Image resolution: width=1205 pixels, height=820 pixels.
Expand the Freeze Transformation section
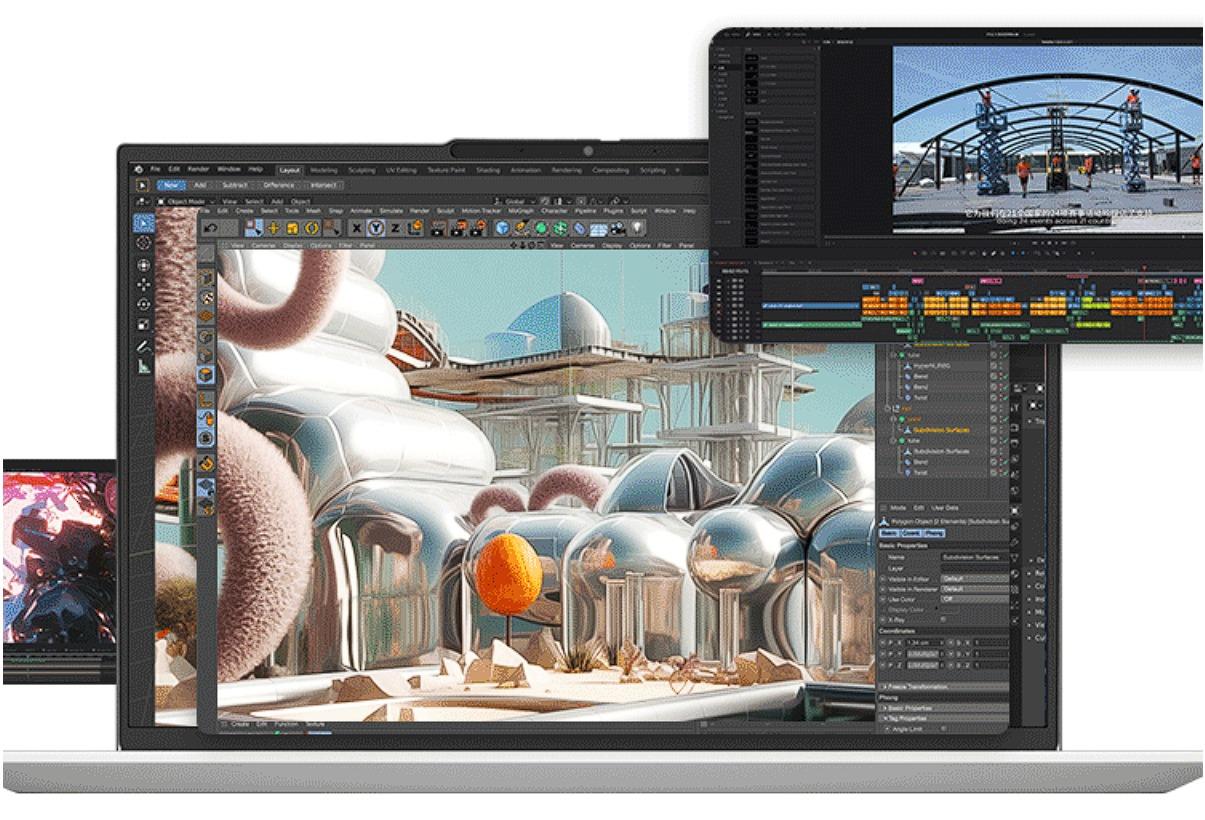pos(942,687)
